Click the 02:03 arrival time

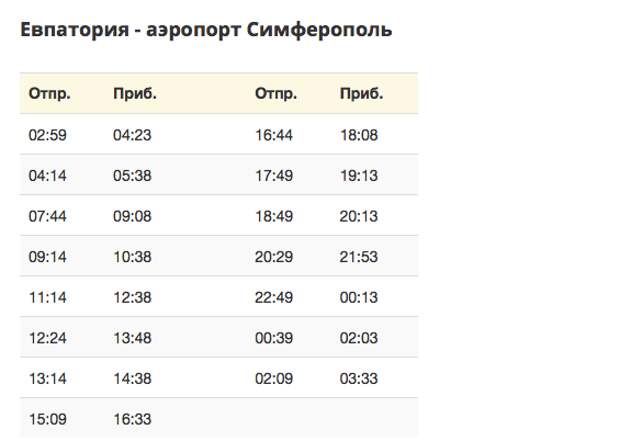coord(359,338)
